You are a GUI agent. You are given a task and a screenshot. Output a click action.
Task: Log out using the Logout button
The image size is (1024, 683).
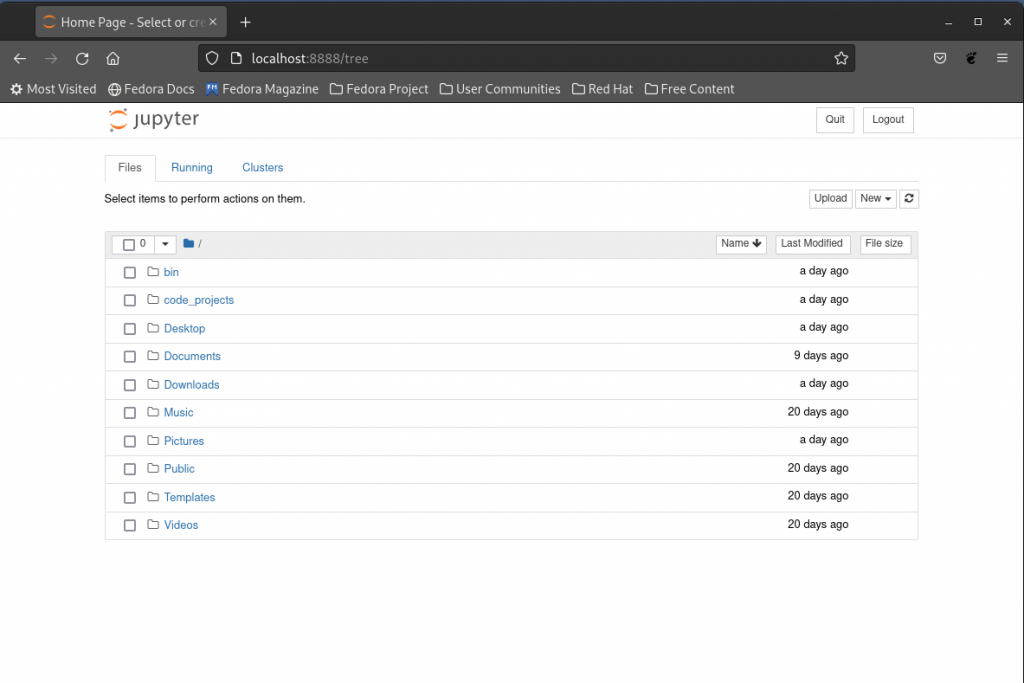pyautogui.click(x=887, y=120)
